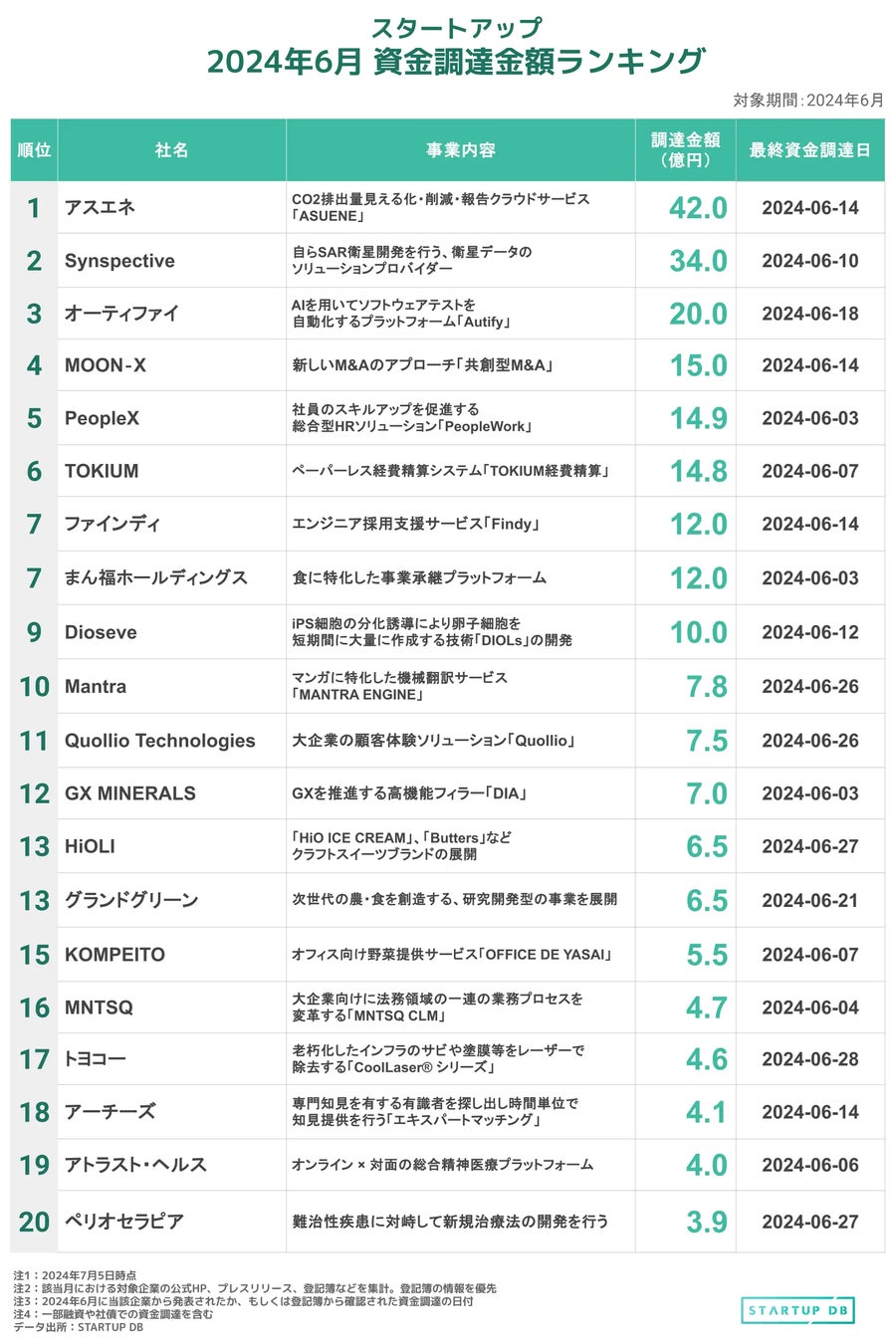The height and width of the screenshot is (1344, 896).
Task: Open the PeopleX company entry
Action: [x=102, y=418]
